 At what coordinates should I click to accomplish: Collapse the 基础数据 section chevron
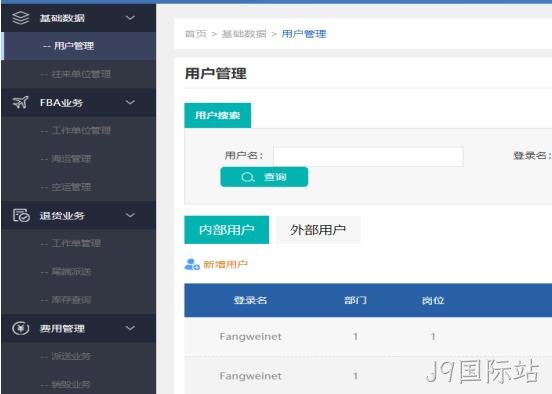click(x=130, y=18)
